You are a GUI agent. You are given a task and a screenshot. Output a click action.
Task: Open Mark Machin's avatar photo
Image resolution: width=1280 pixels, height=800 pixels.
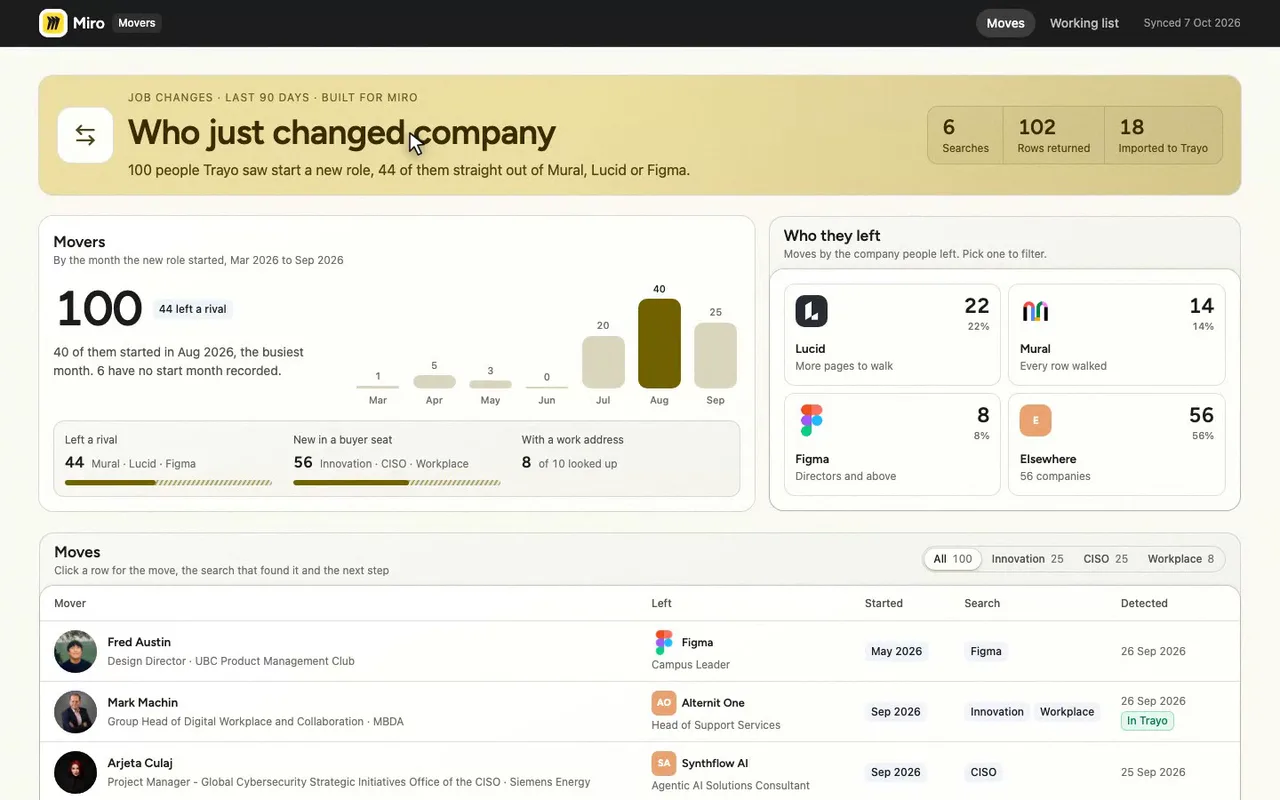pos(76,712)
